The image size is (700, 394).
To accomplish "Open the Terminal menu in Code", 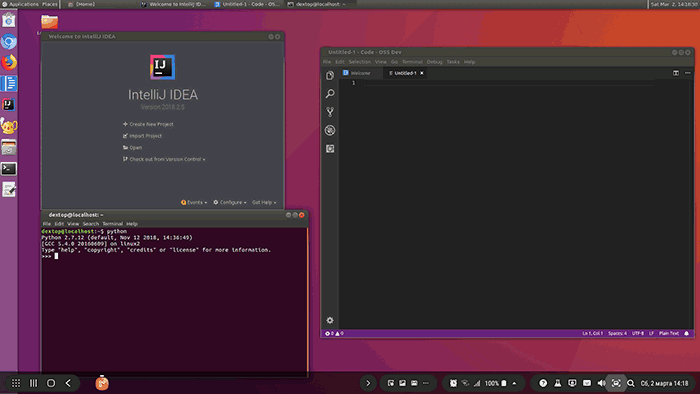I will 412,62.
